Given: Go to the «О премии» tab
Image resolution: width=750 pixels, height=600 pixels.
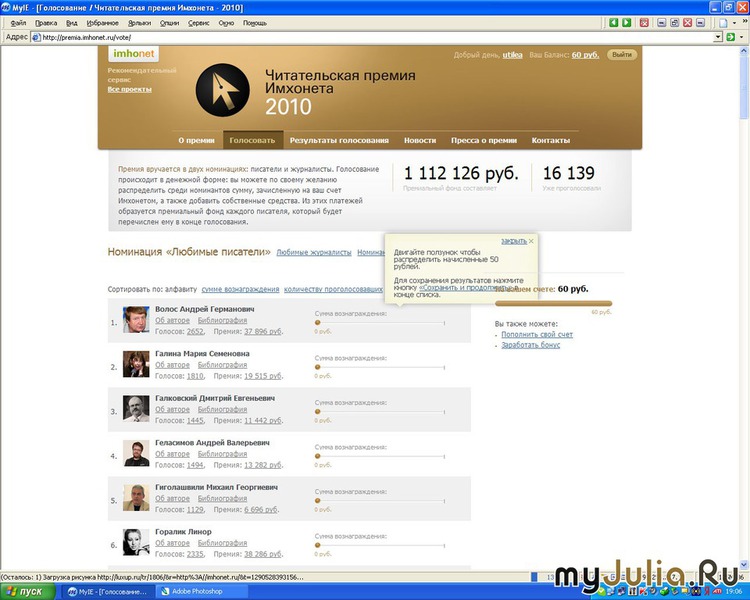Looking at the screenshot, I should [197, 140].
